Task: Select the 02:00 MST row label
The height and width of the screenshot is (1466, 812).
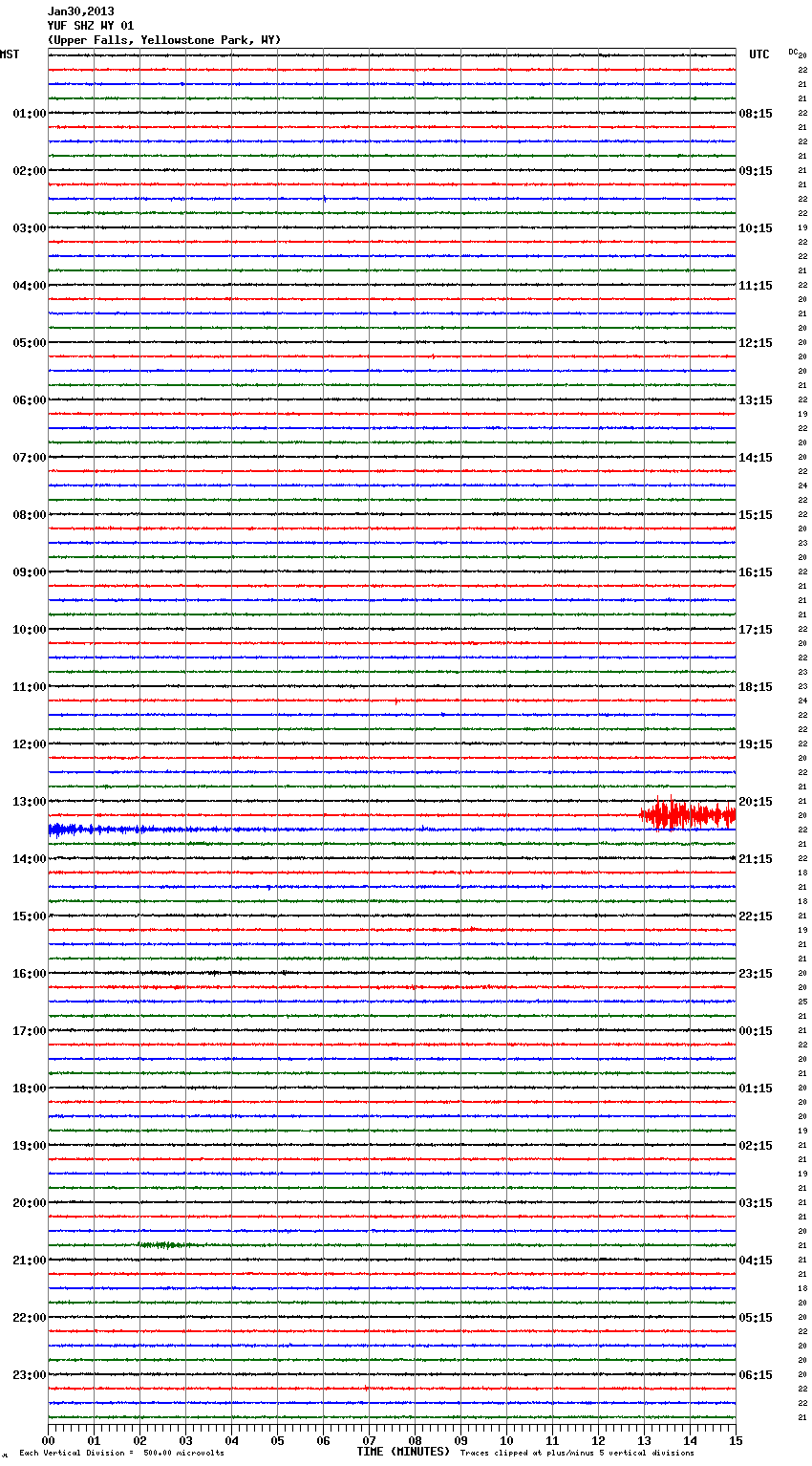Action: [x=30, y=171]
